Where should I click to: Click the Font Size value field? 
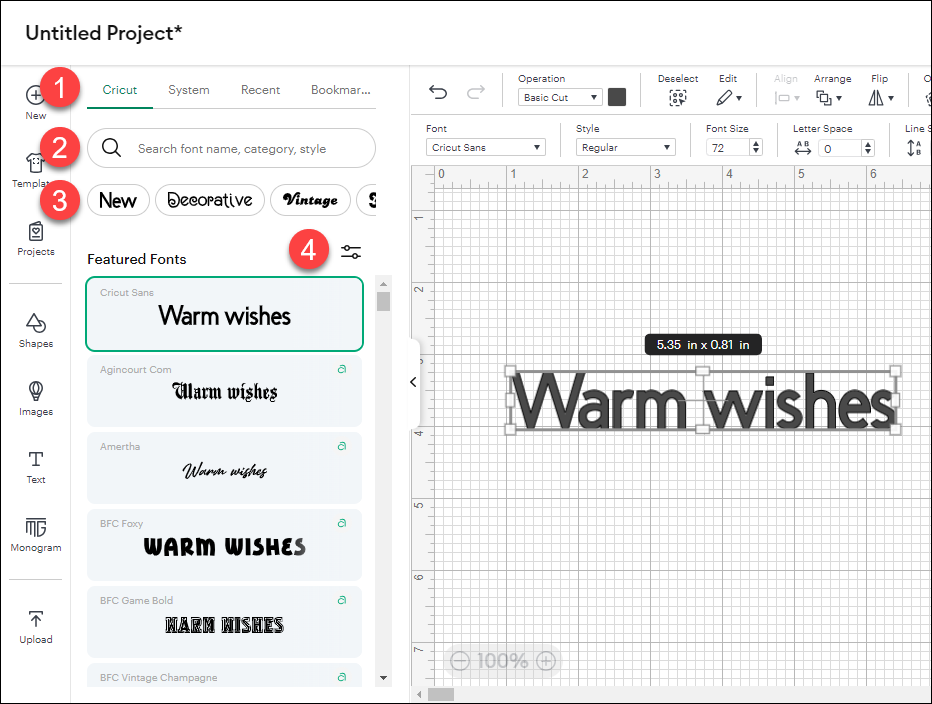(x=728, y=147)
